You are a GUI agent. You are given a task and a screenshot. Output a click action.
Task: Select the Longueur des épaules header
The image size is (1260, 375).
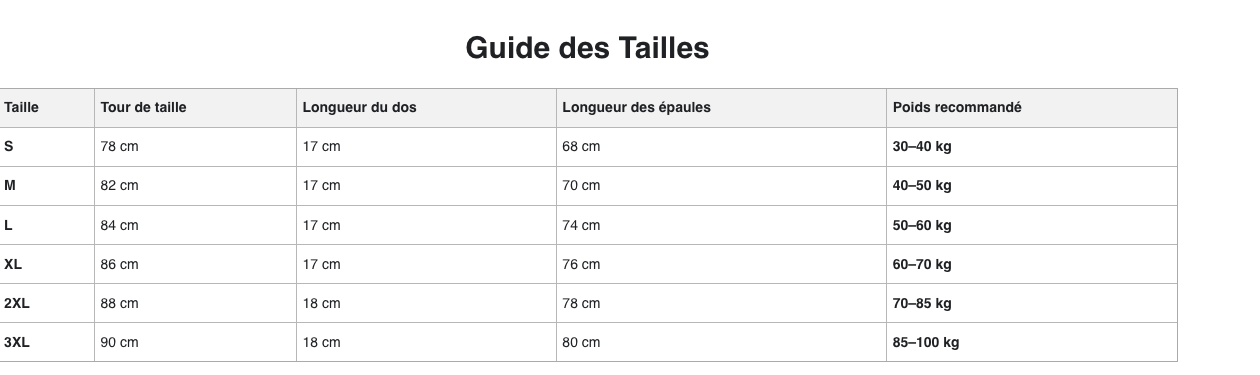(x=722, y=107)
